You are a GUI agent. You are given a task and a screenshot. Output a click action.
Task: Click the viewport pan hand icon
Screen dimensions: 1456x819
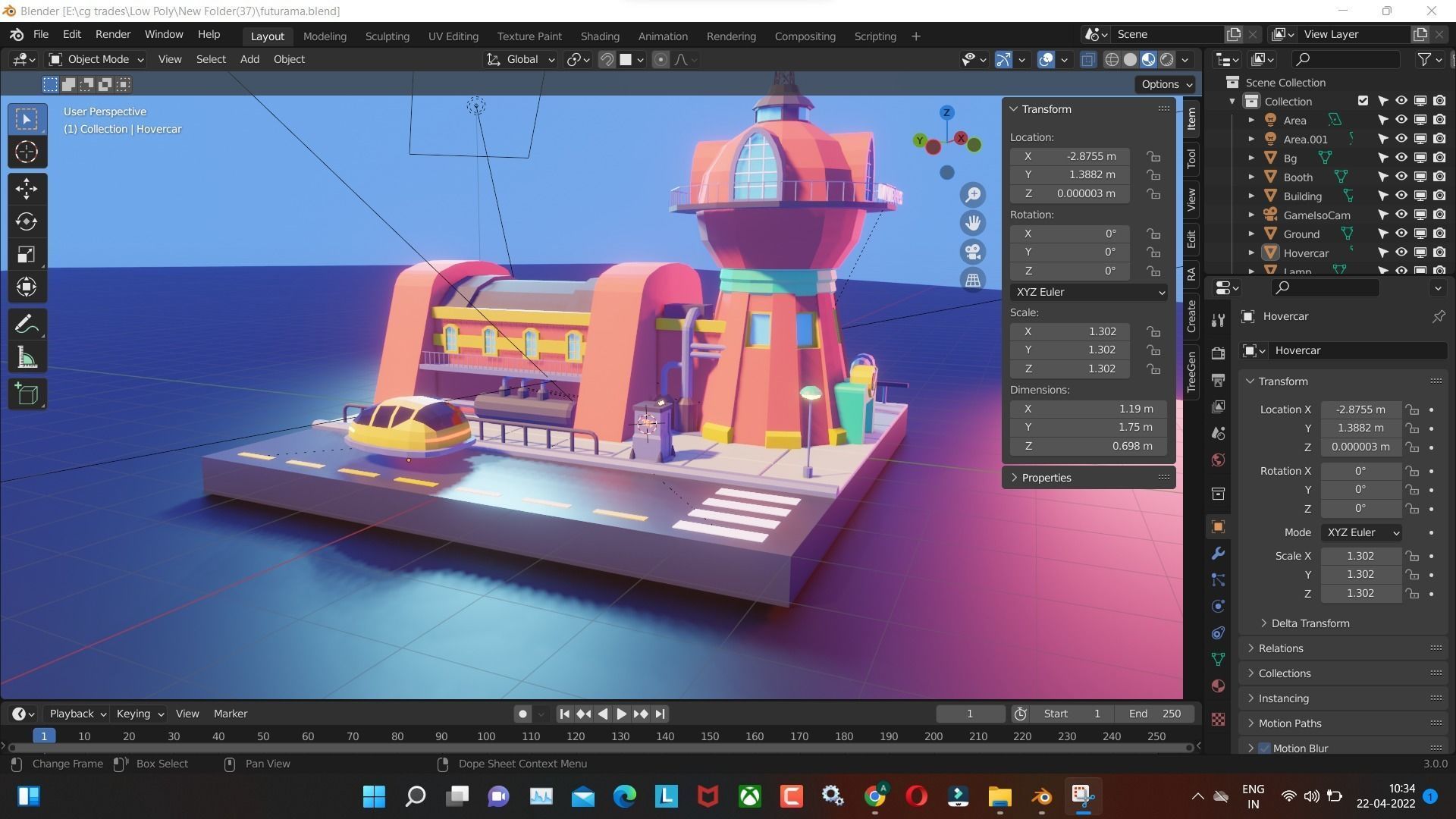point(972,223)
